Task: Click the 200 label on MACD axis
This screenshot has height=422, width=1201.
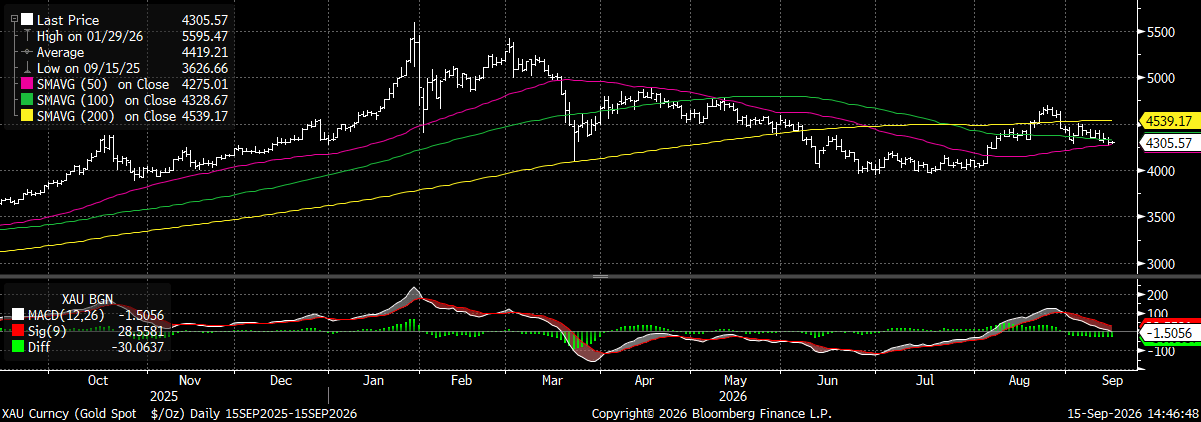Action: click(1159, 295)
